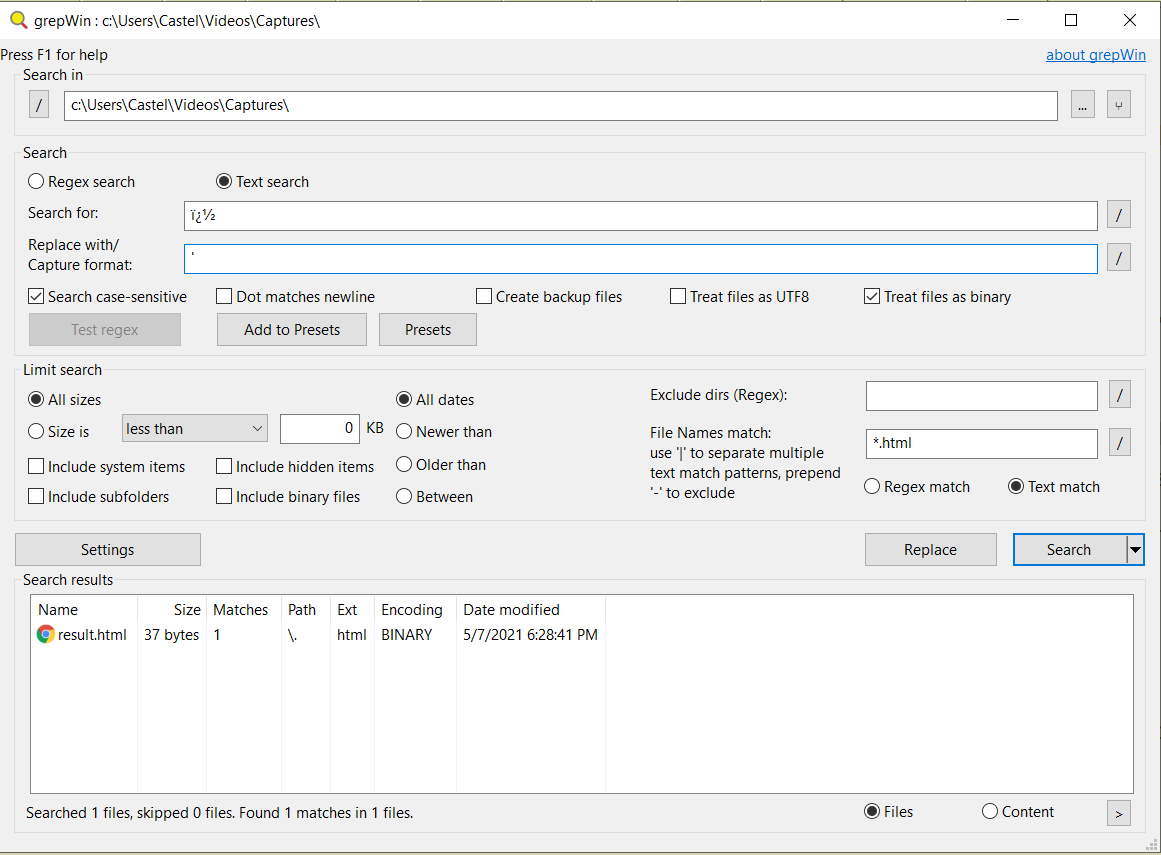
Task: Click the File Names match *.html field
Action: [x=981, y=443]
